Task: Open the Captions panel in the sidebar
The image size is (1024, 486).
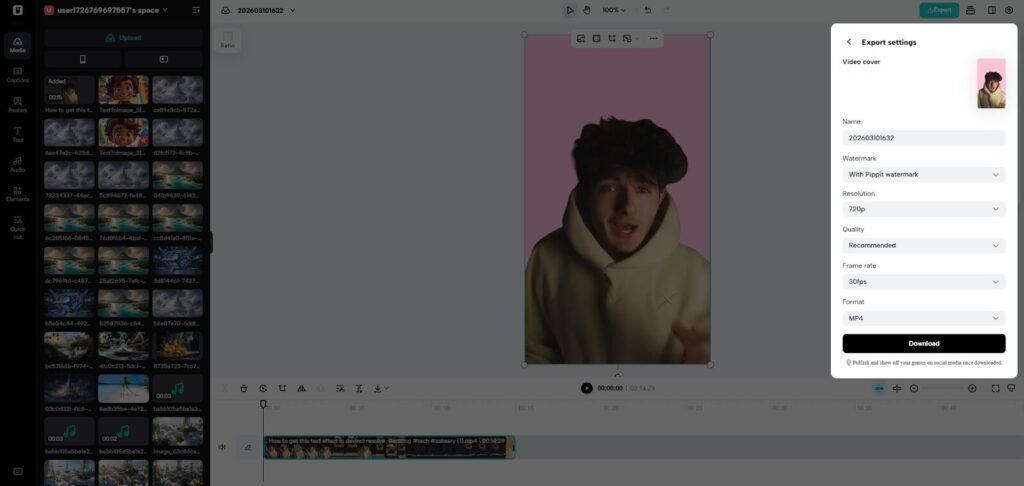Action: [17, 74]
